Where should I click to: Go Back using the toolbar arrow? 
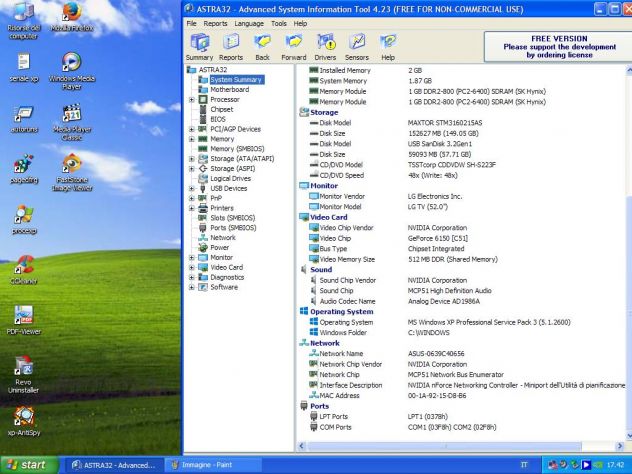point(262,47)
